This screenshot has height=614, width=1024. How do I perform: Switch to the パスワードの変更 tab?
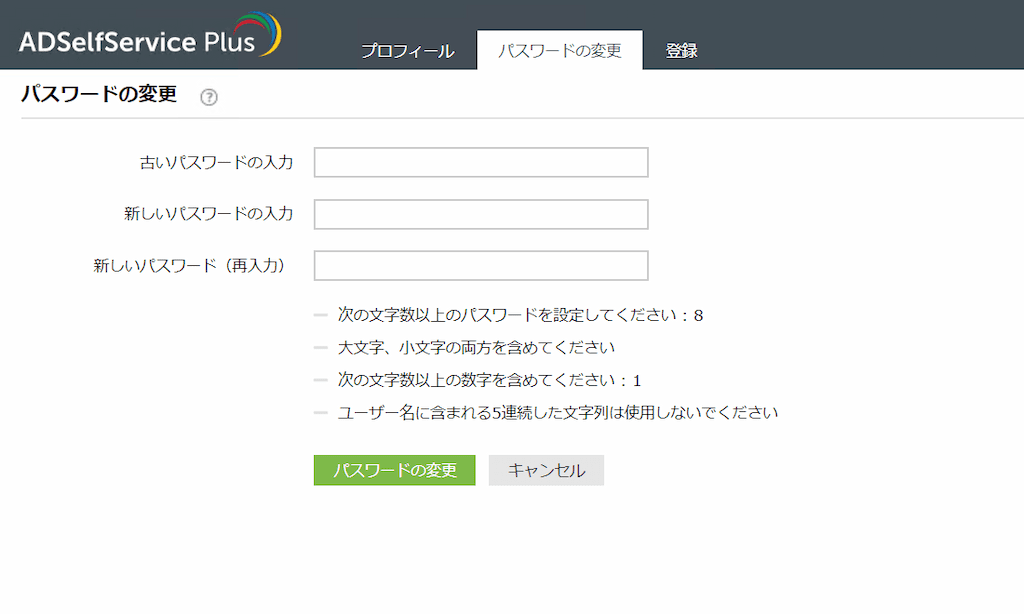(x=560, y=51)
